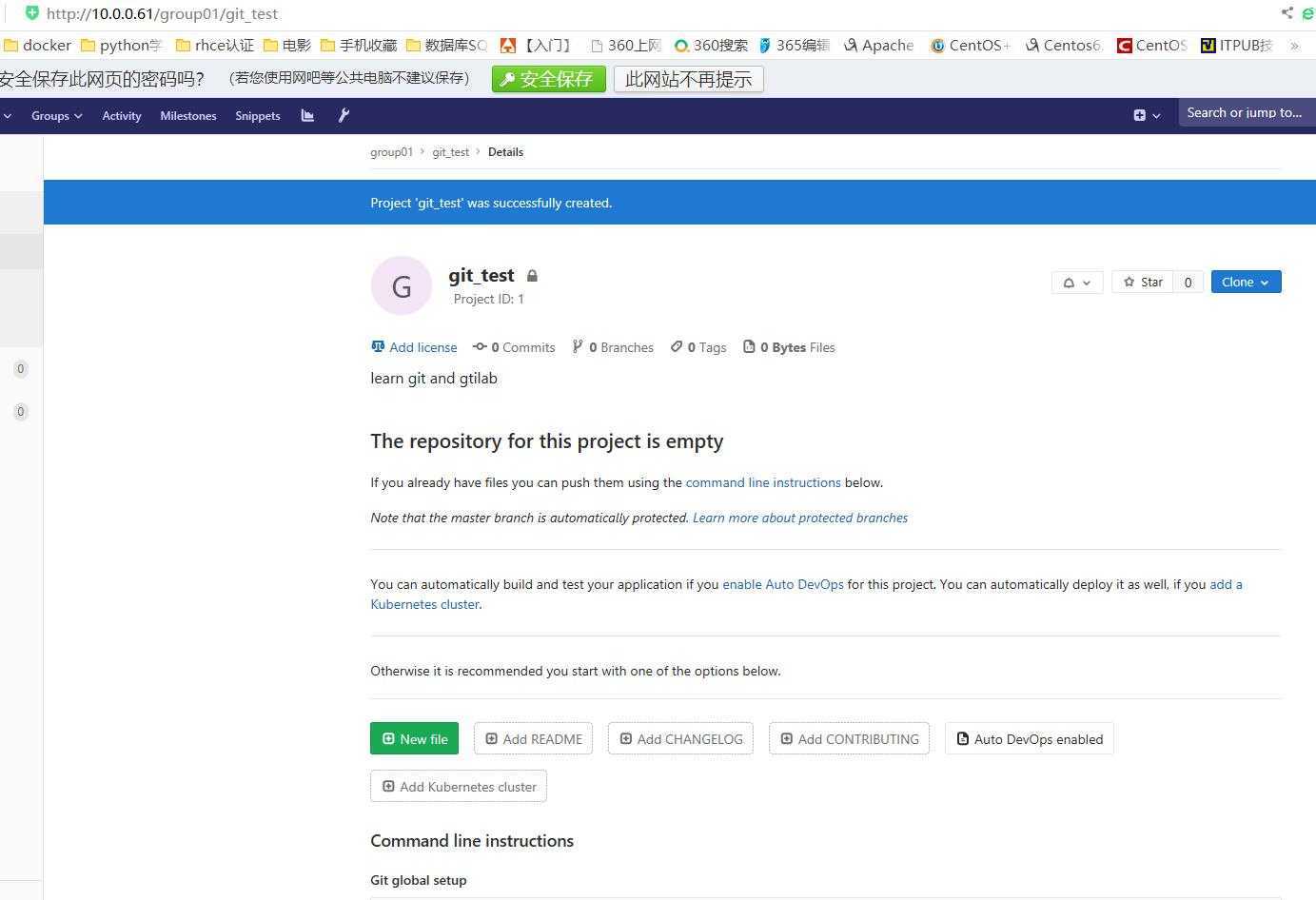Click the 'Command line instructions' heading
This screenshot has height=900, width=1316.
pyautogui.click(x=472, y=841)
